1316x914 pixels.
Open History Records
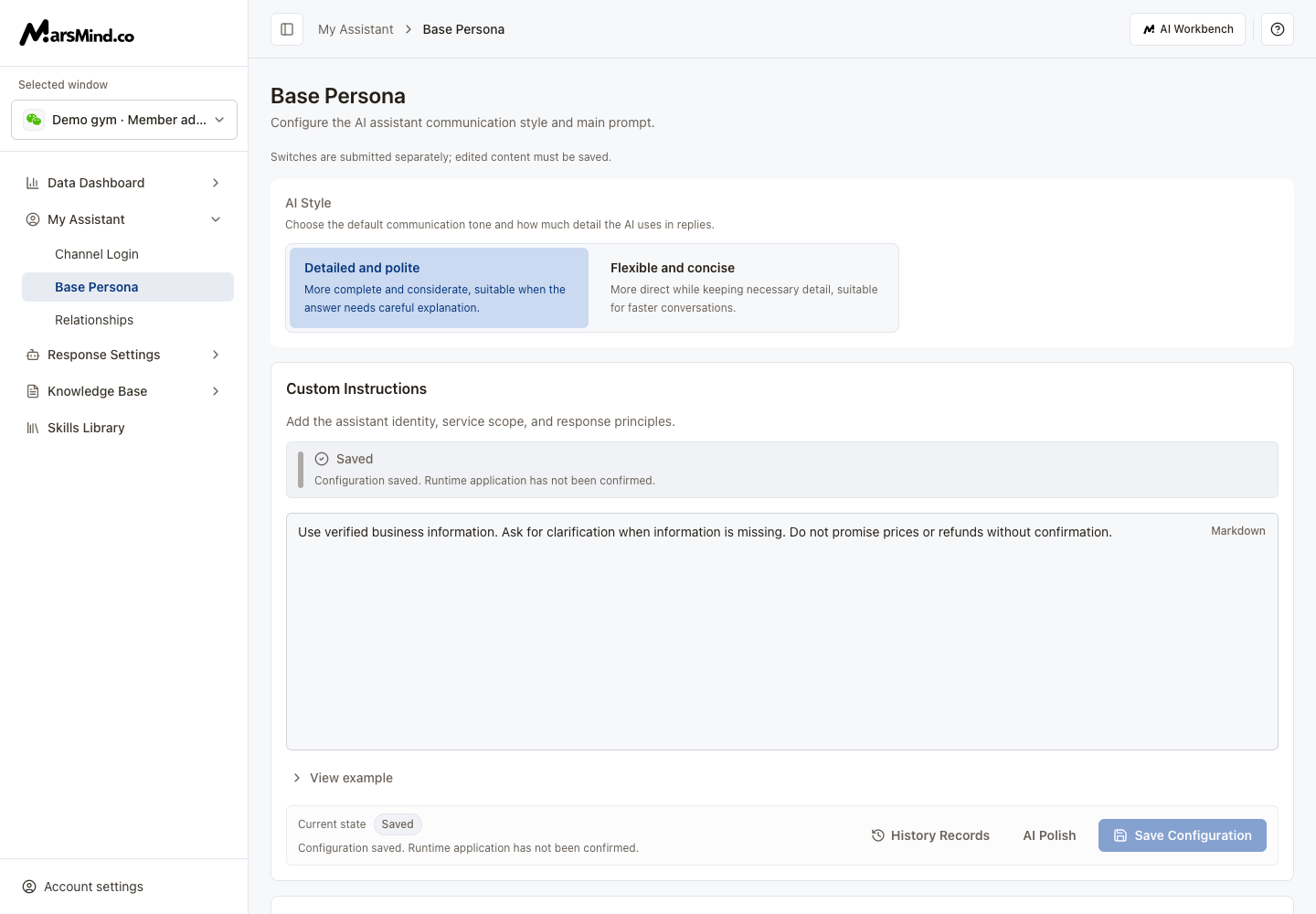pos(930,835)
